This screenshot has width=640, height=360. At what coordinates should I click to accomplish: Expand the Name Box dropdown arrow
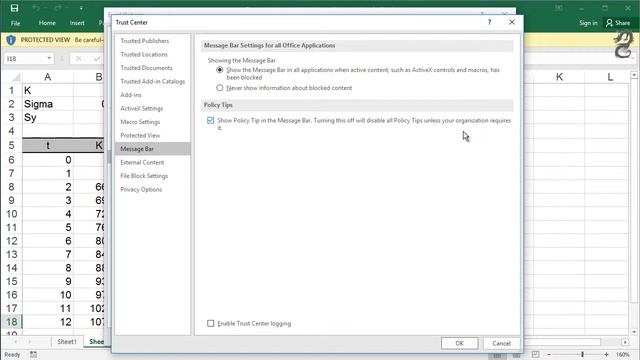[49, 58]
